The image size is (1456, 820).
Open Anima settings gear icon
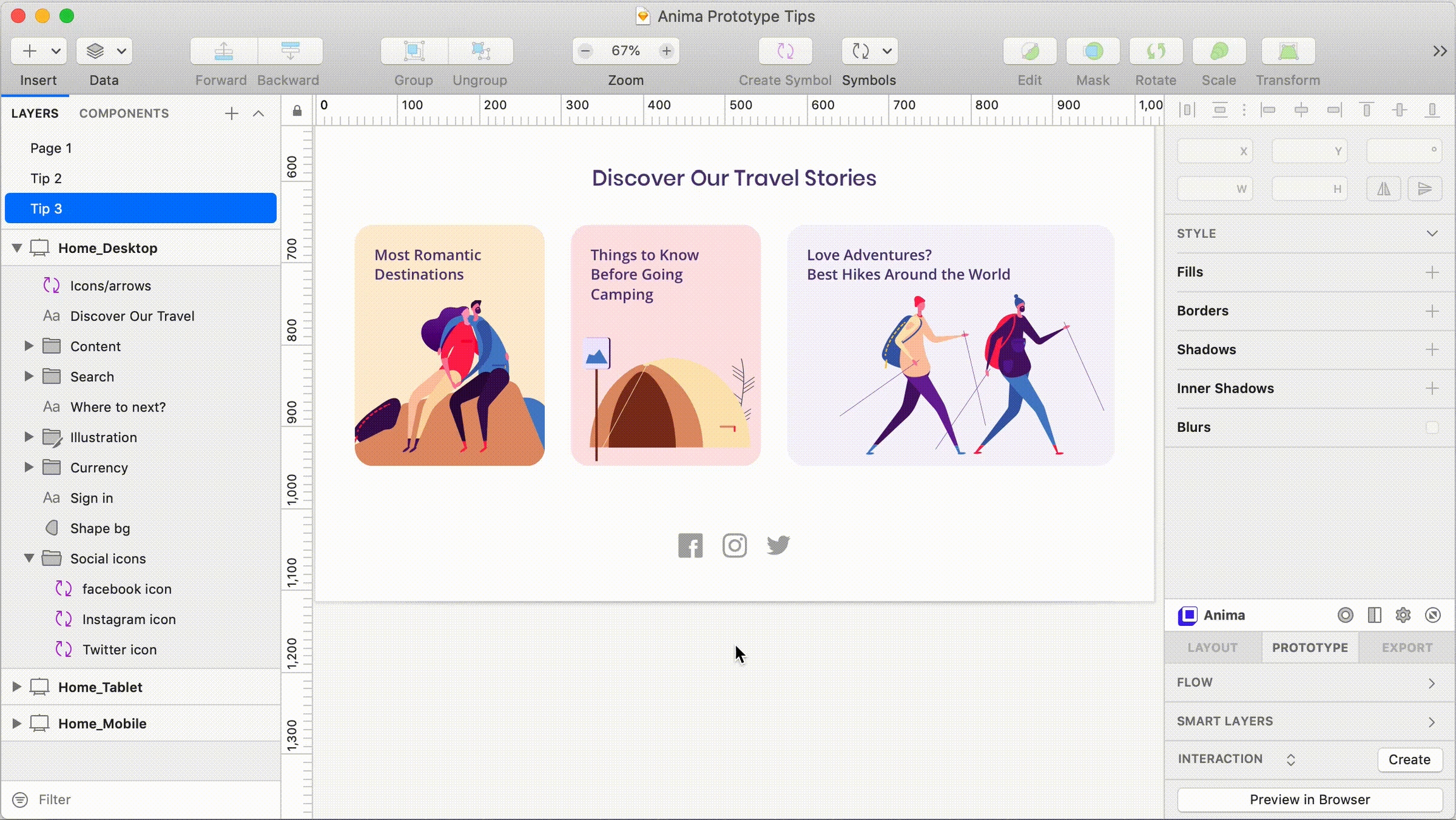coord(1403,615)
